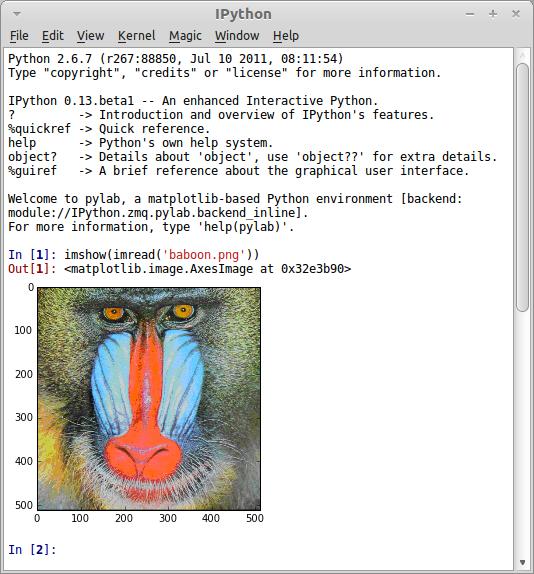Open the Help menu

[x=286, y=36]
